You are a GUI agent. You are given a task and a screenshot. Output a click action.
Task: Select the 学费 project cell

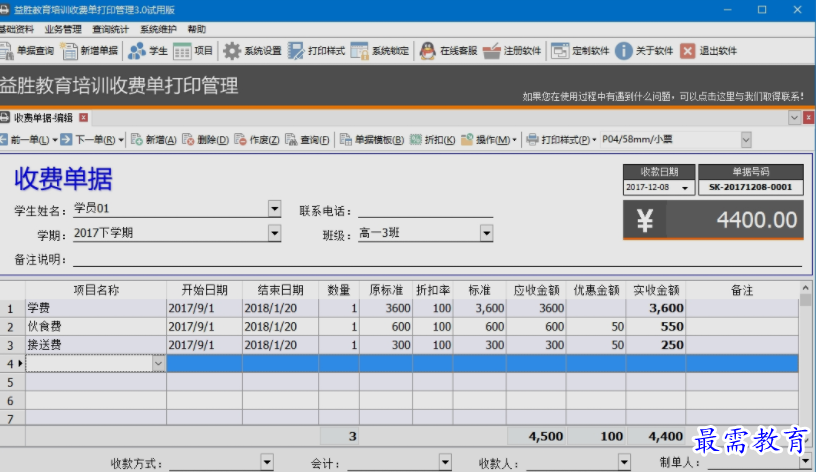(96, 308)
